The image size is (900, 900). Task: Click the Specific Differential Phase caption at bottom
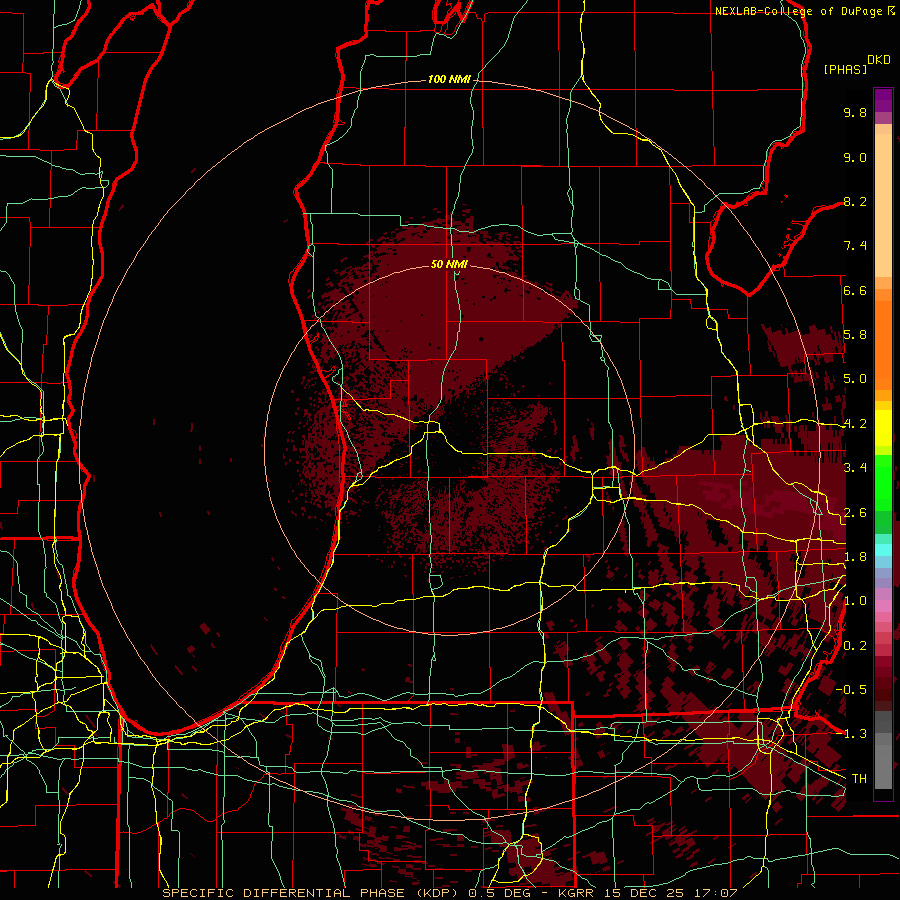pyautogui.click(x=450, y=893)
